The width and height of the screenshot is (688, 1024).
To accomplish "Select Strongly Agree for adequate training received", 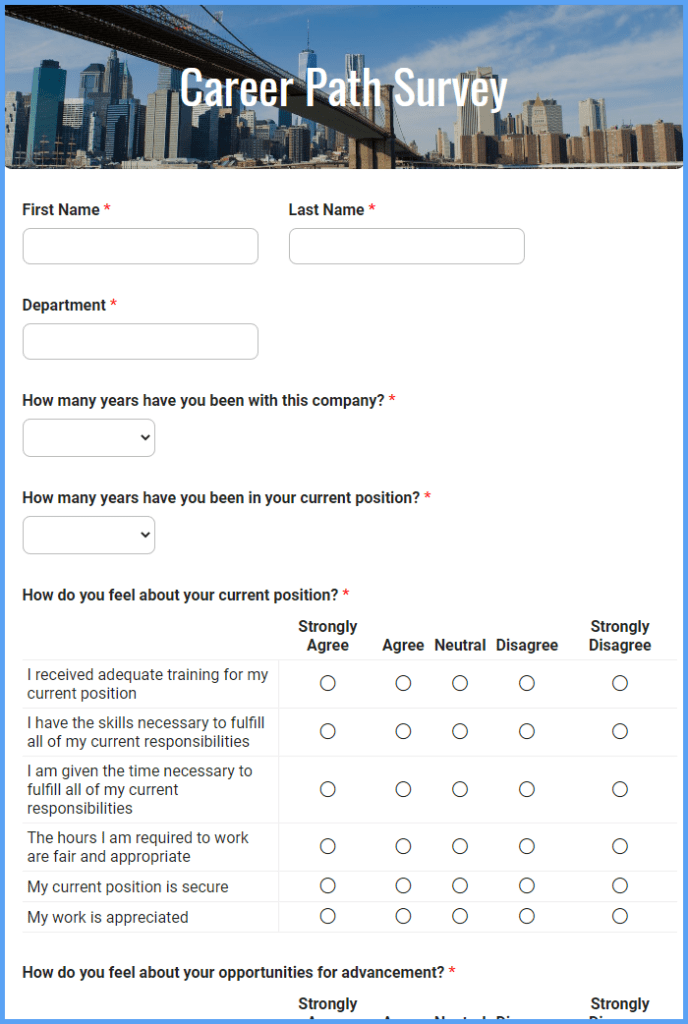I will click(327, 683).
